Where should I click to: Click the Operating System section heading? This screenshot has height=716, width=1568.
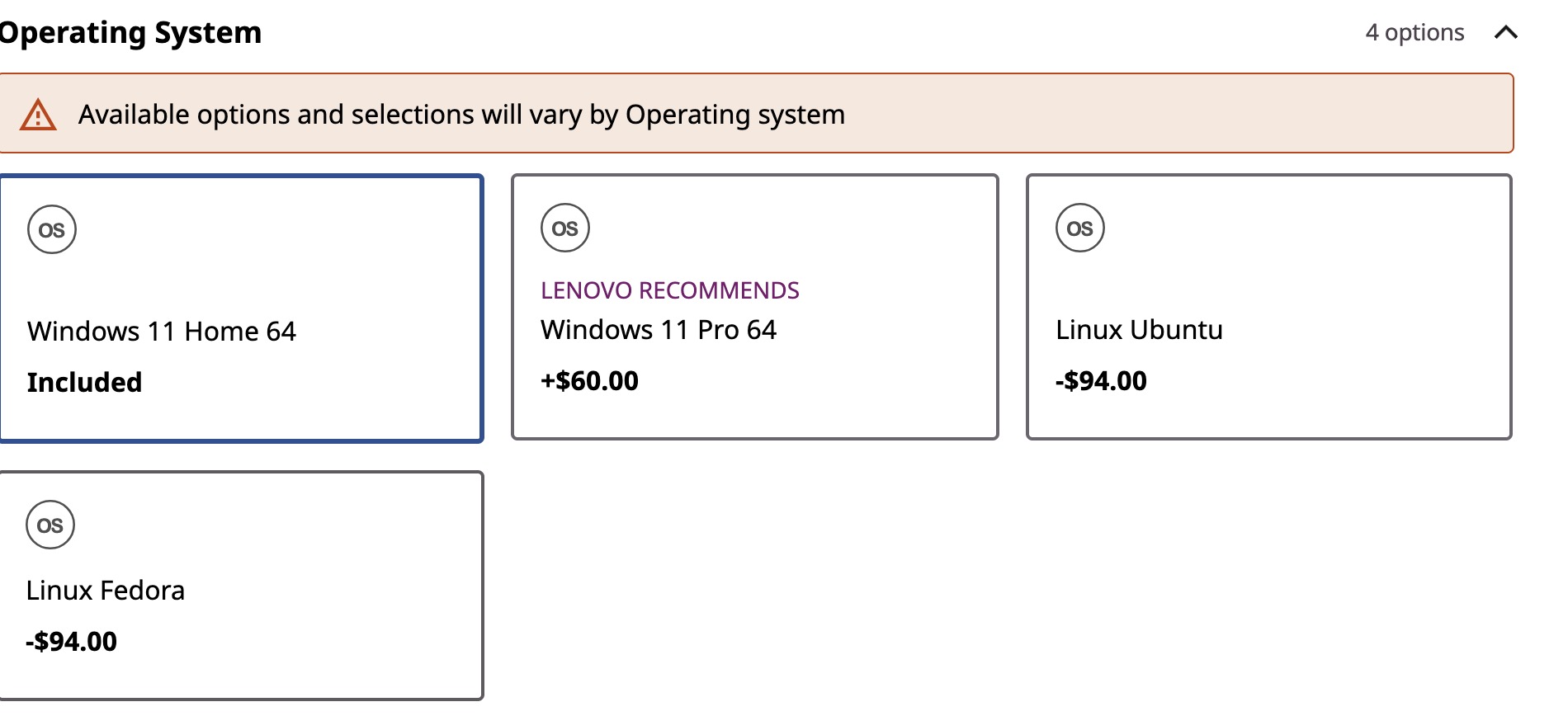(x=130, y=32)
